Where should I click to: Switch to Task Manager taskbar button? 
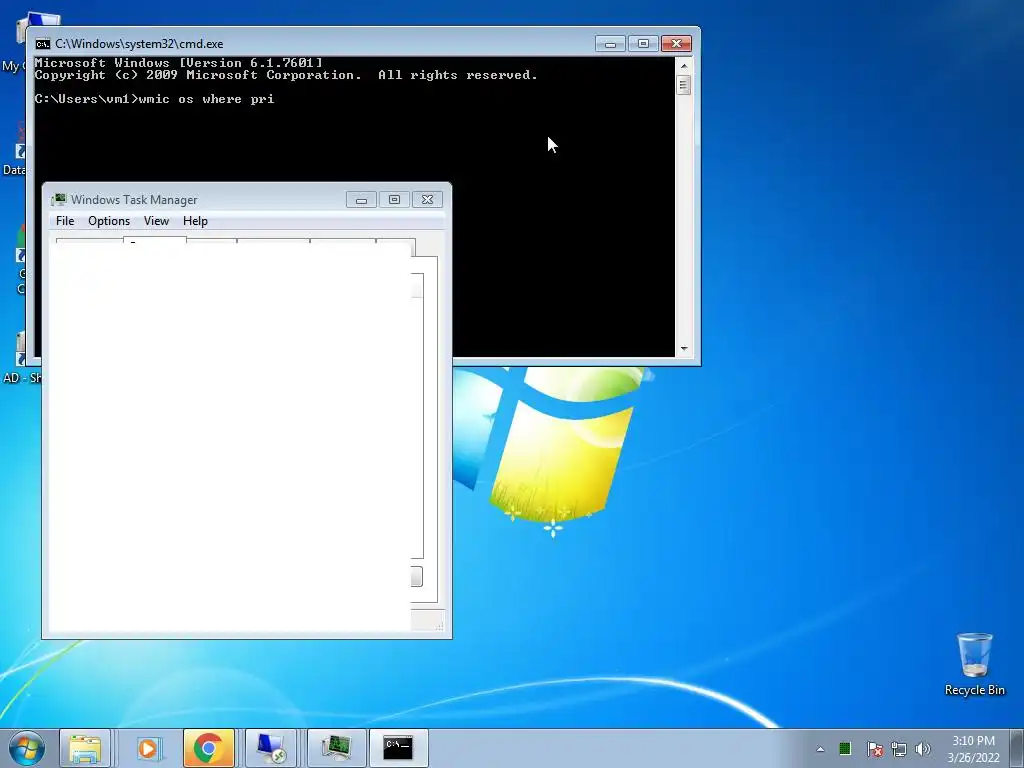point(336,748)
